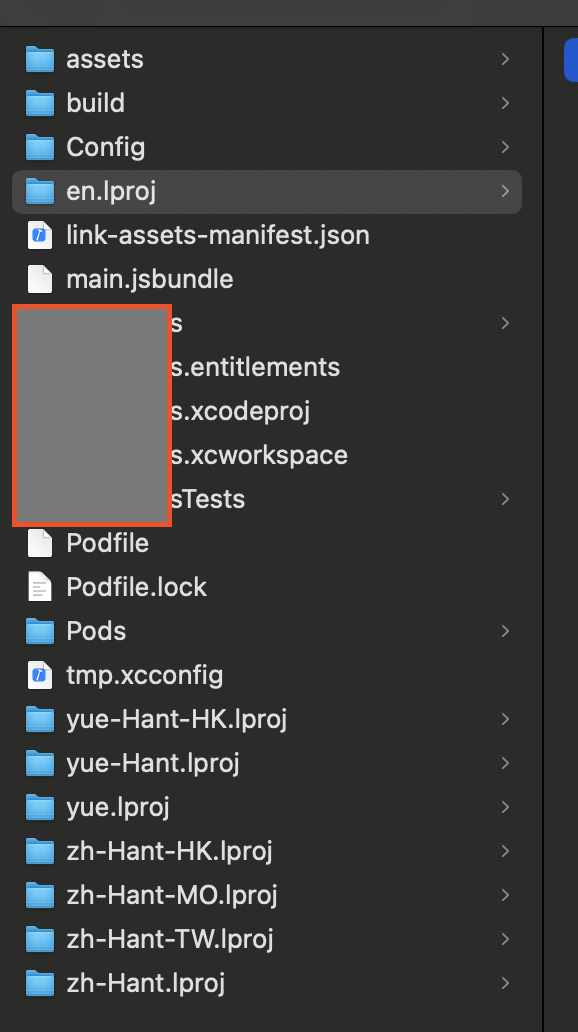Select the zh-Hant.lproj folder
The image size is (578, 1032).
click(267, 983)
